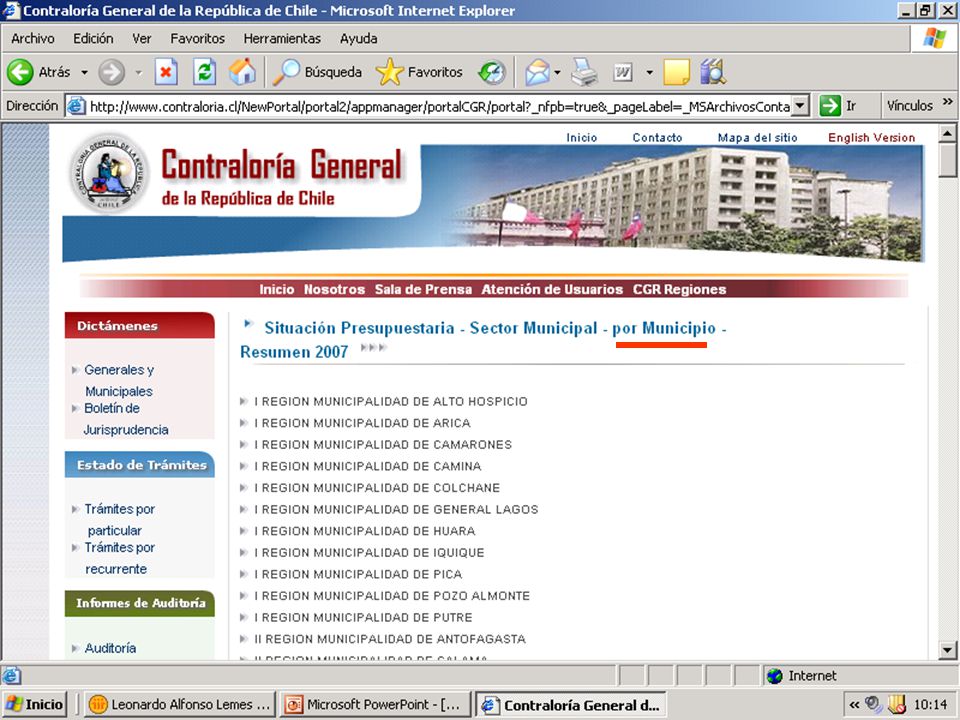Open the Mapa del sitio link
This screenshot has height=720, width=960.
click(757, 138)
